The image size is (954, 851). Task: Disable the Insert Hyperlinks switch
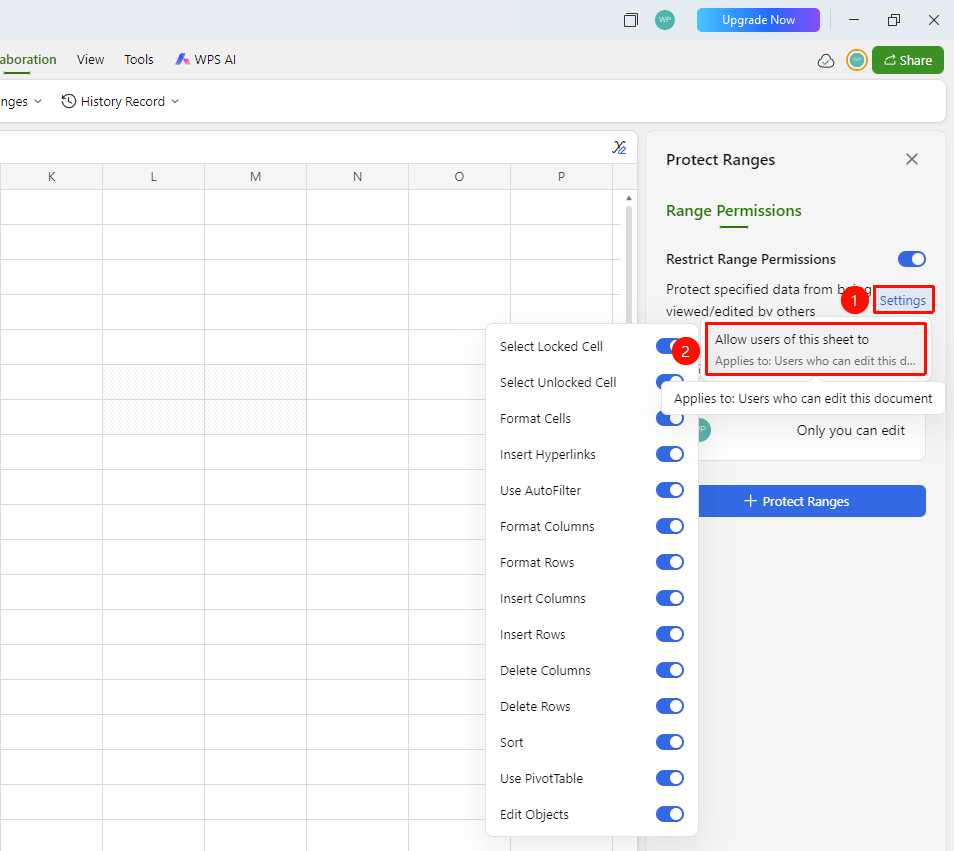670,454
